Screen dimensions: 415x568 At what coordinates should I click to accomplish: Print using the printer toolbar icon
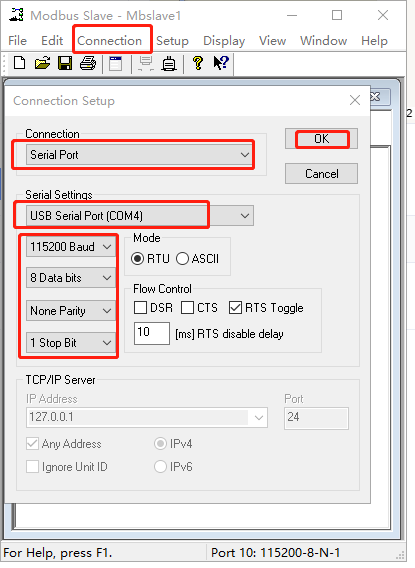tap(88, 63)
